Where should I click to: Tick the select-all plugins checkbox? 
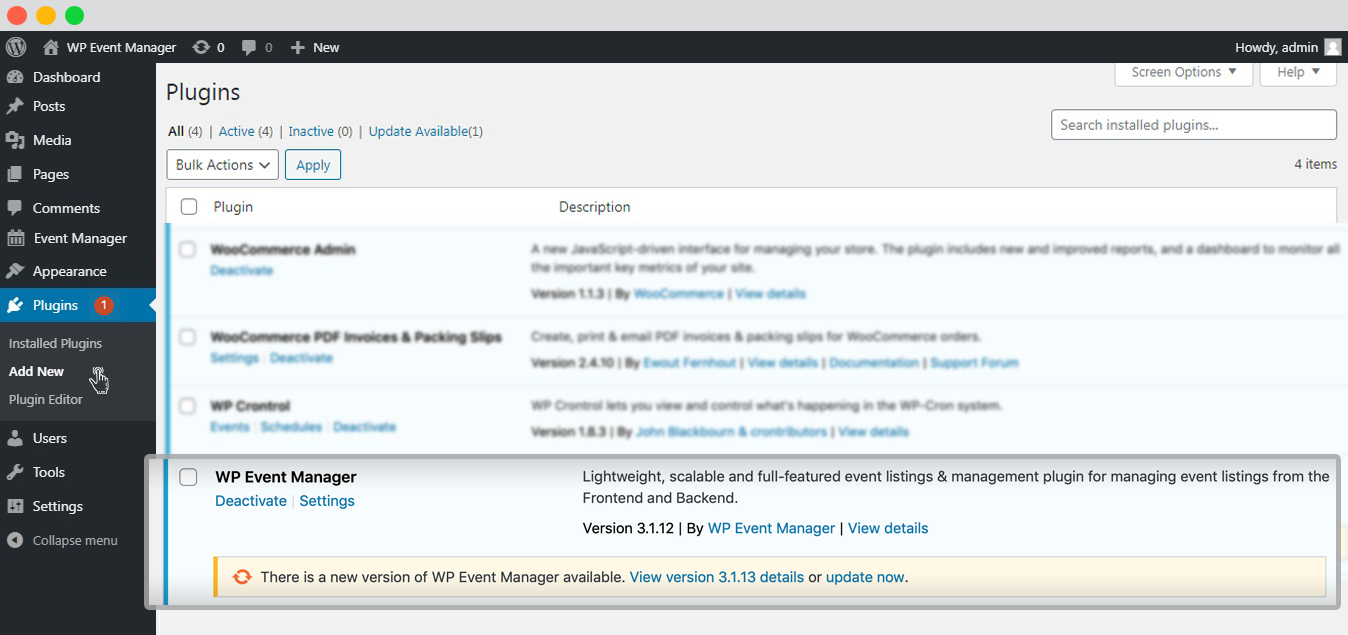pyautogui.click(x=189, y=207)
